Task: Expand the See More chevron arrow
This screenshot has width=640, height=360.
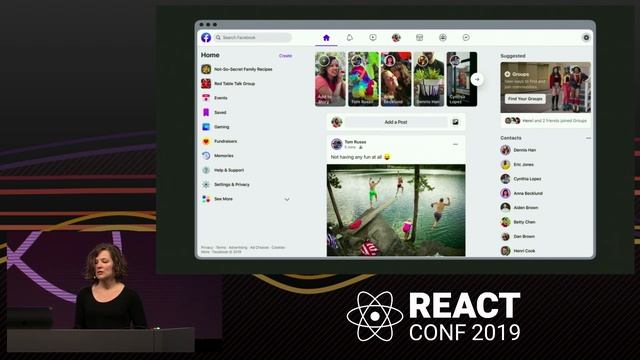Action: click(x=287, y=199)
